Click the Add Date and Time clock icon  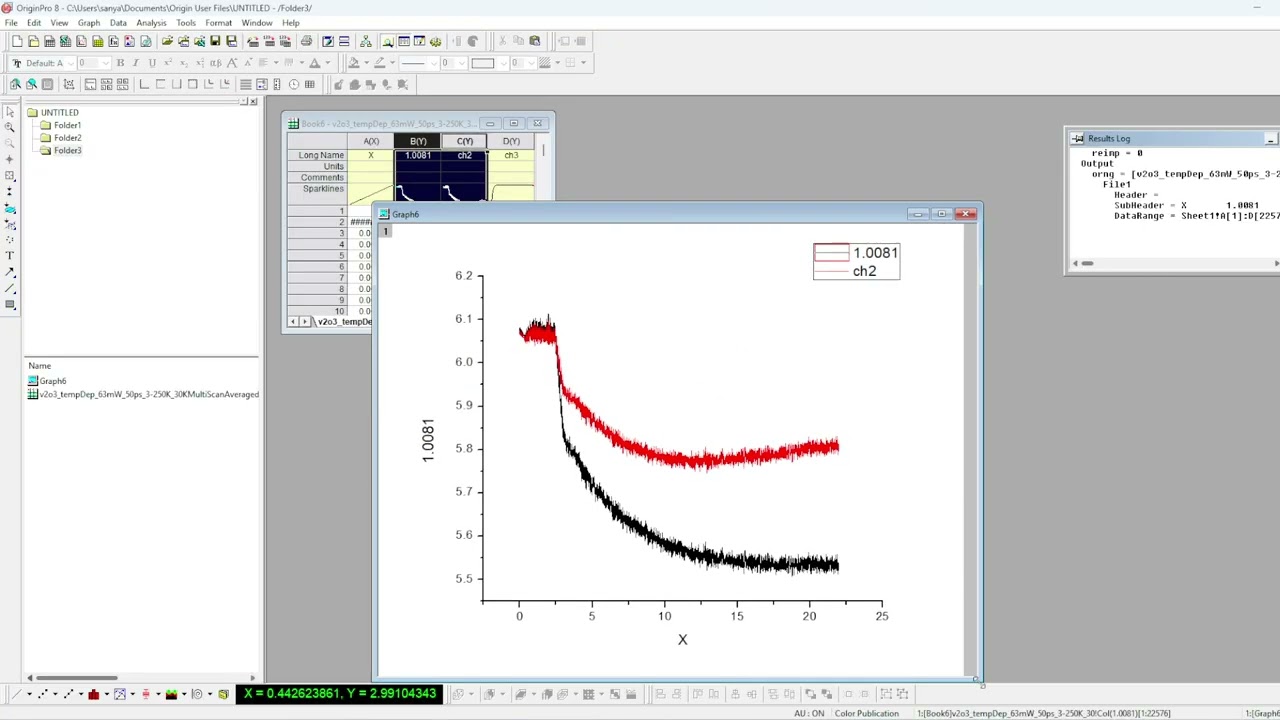click(293, 84)
